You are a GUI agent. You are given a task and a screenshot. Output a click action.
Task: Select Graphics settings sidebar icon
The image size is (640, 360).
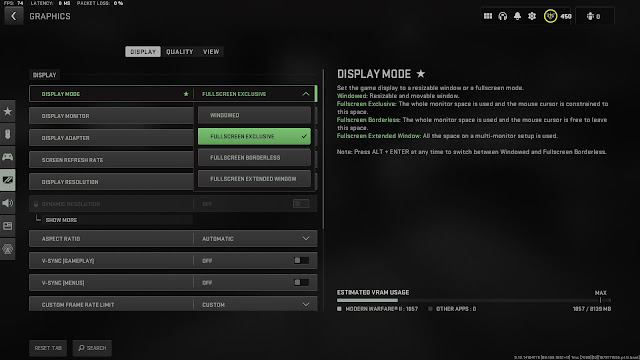(8, 180)
